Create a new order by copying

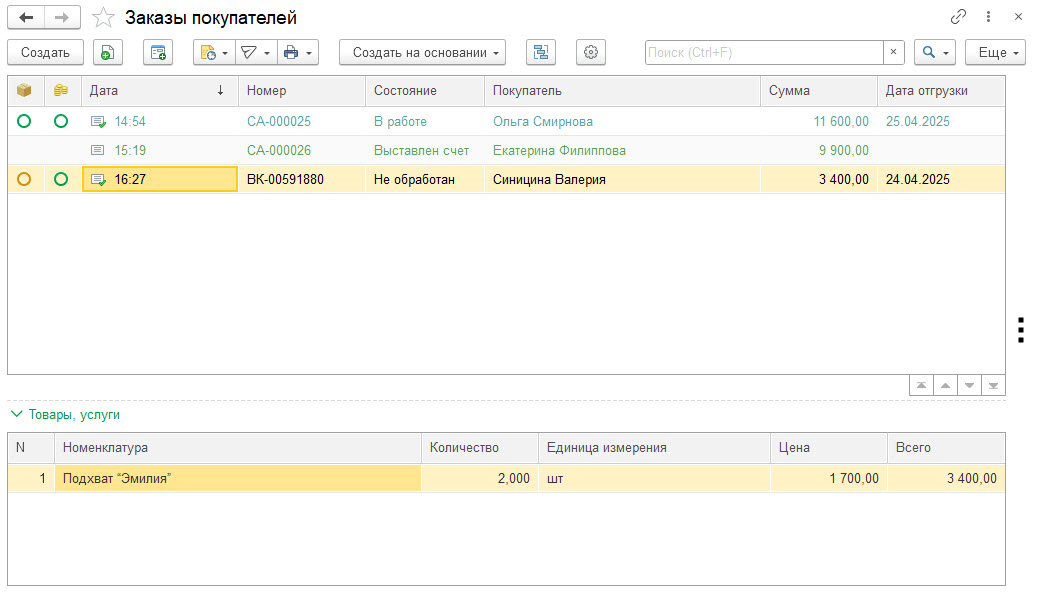click(107, 52)
